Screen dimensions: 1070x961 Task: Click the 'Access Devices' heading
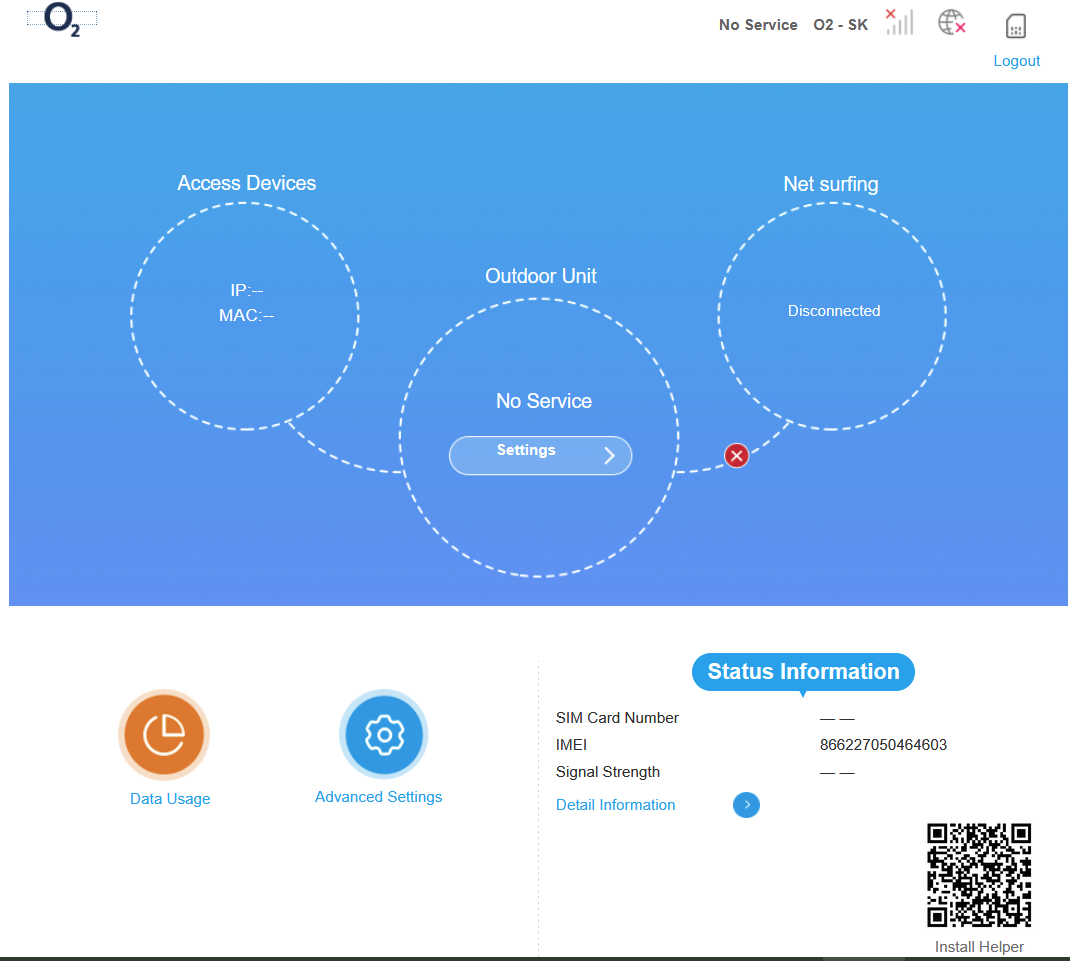tap(246, 183)
